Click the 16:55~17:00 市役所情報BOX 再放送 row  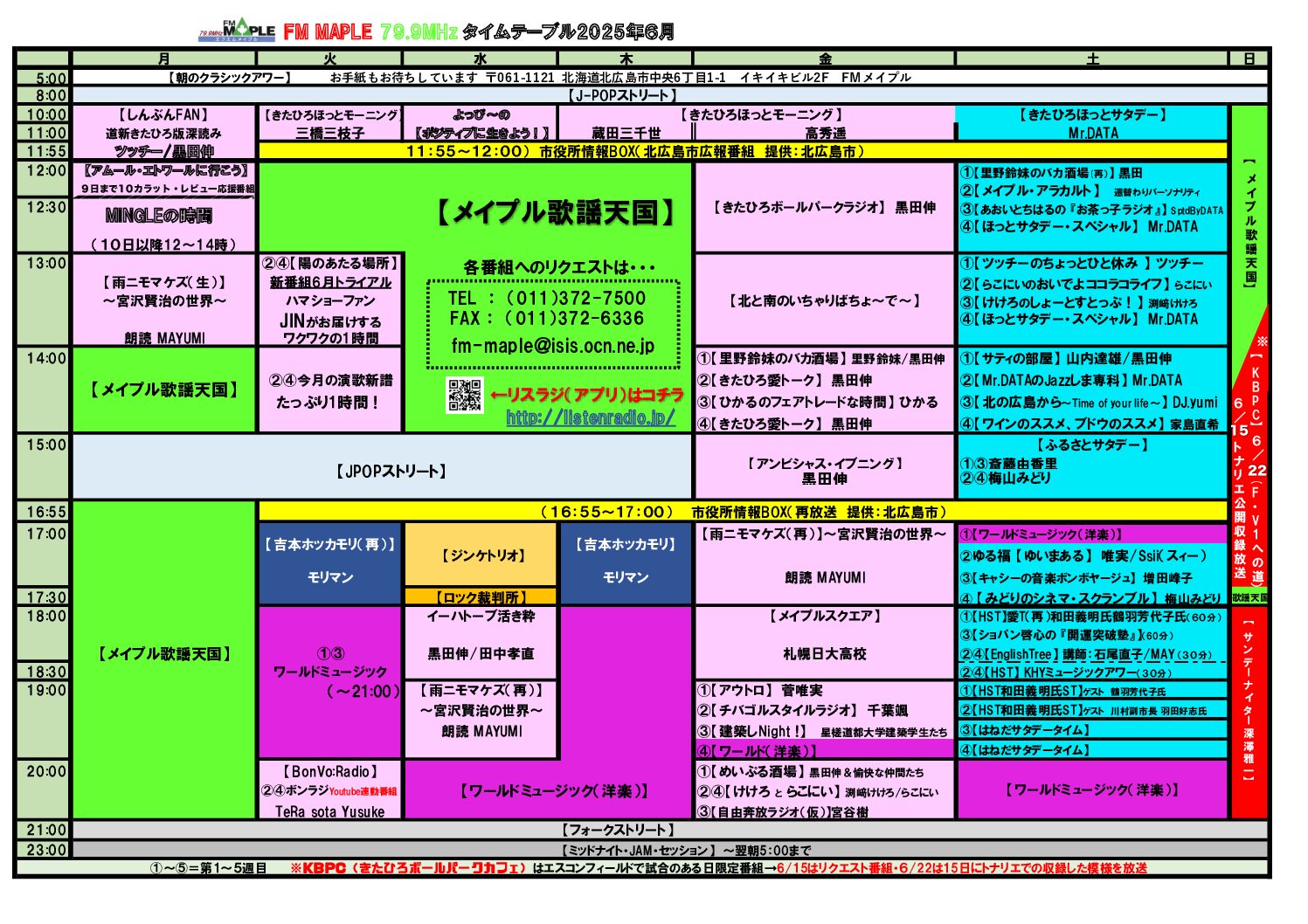[x=743, y=512]
